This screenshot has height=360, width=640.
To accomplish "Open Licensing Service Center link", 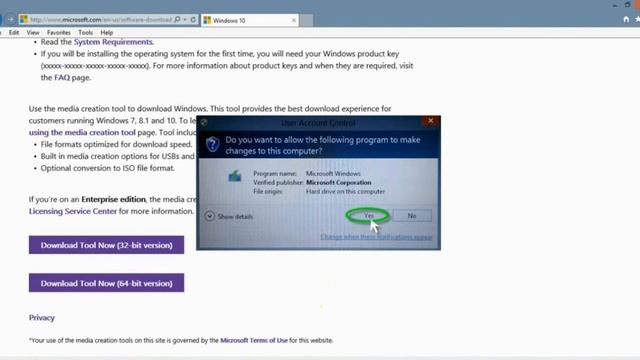I will point(73,211).
